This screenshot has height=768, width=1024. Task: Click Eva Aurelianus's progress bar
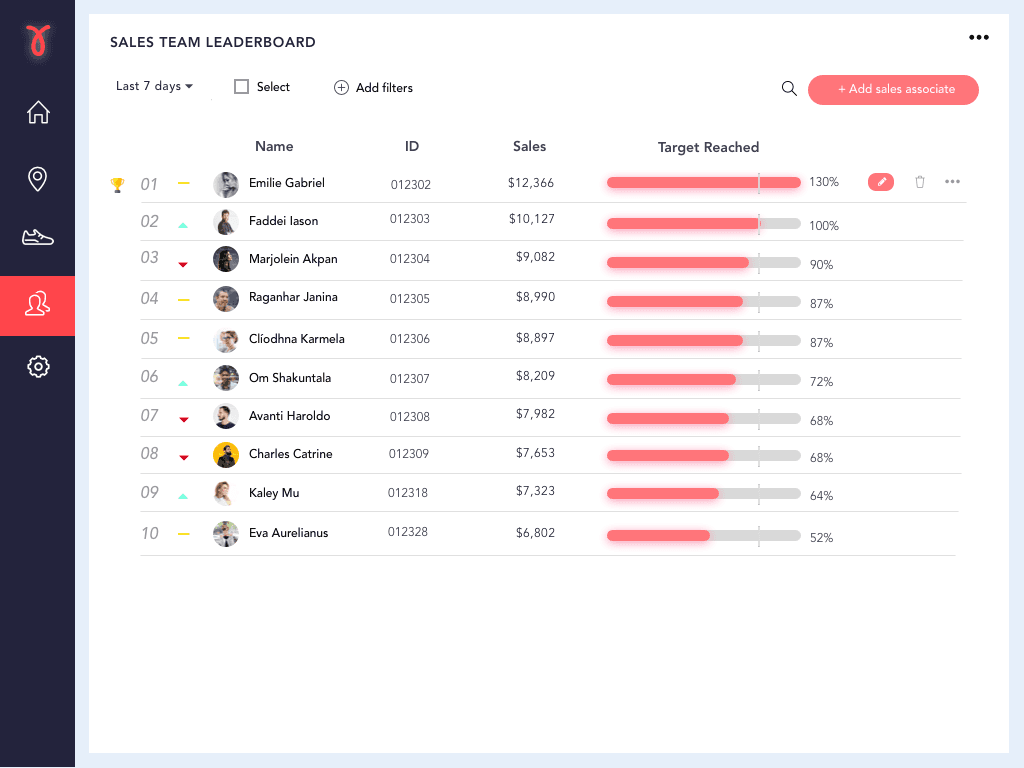pos(701,535)
